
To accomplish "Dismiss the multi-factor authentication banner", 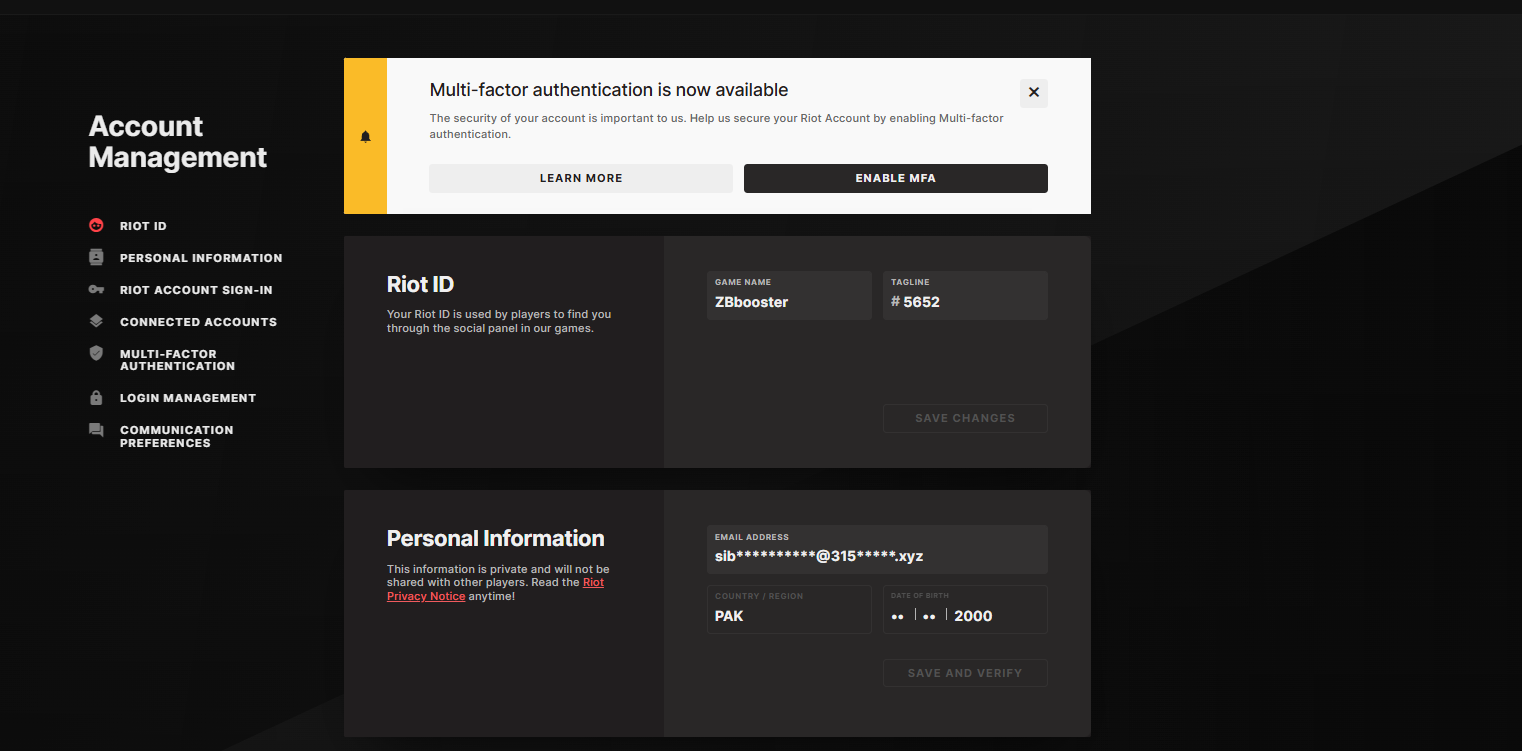I will pyautogui.click(x=1034, y=93).
